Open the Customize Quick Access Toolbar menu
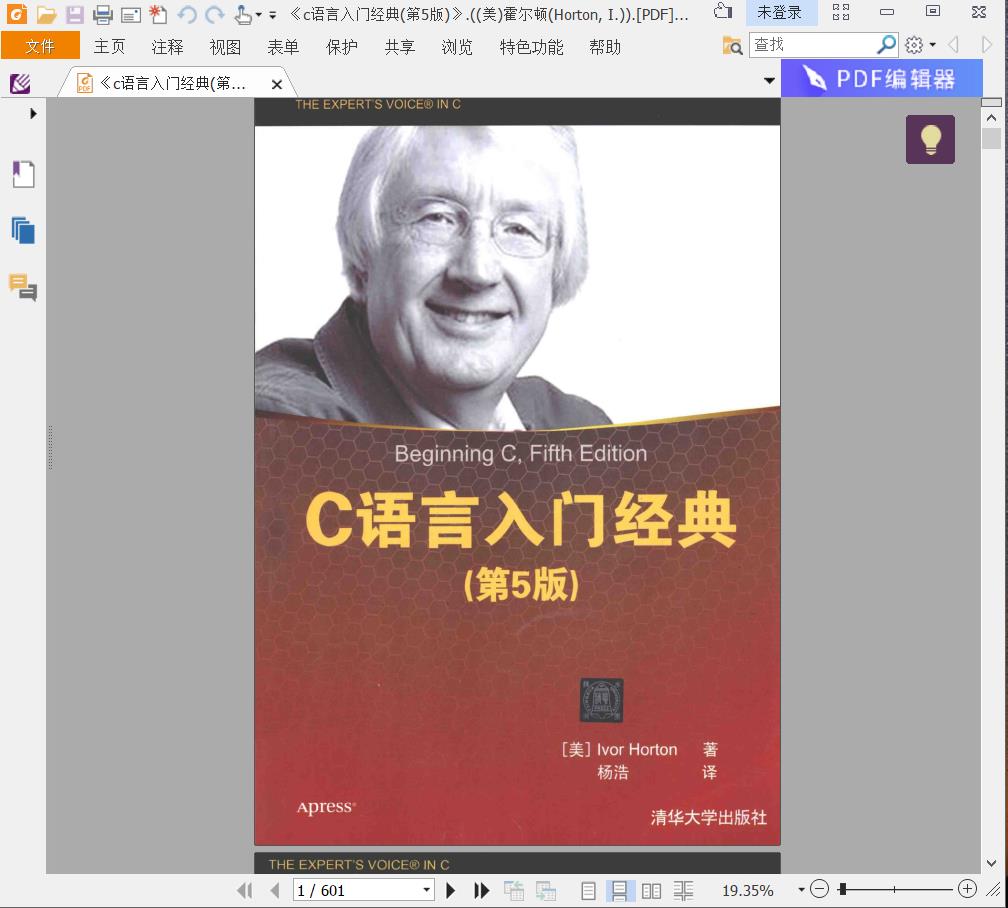This screenshot has height=908, width=1008. (273, 15)
